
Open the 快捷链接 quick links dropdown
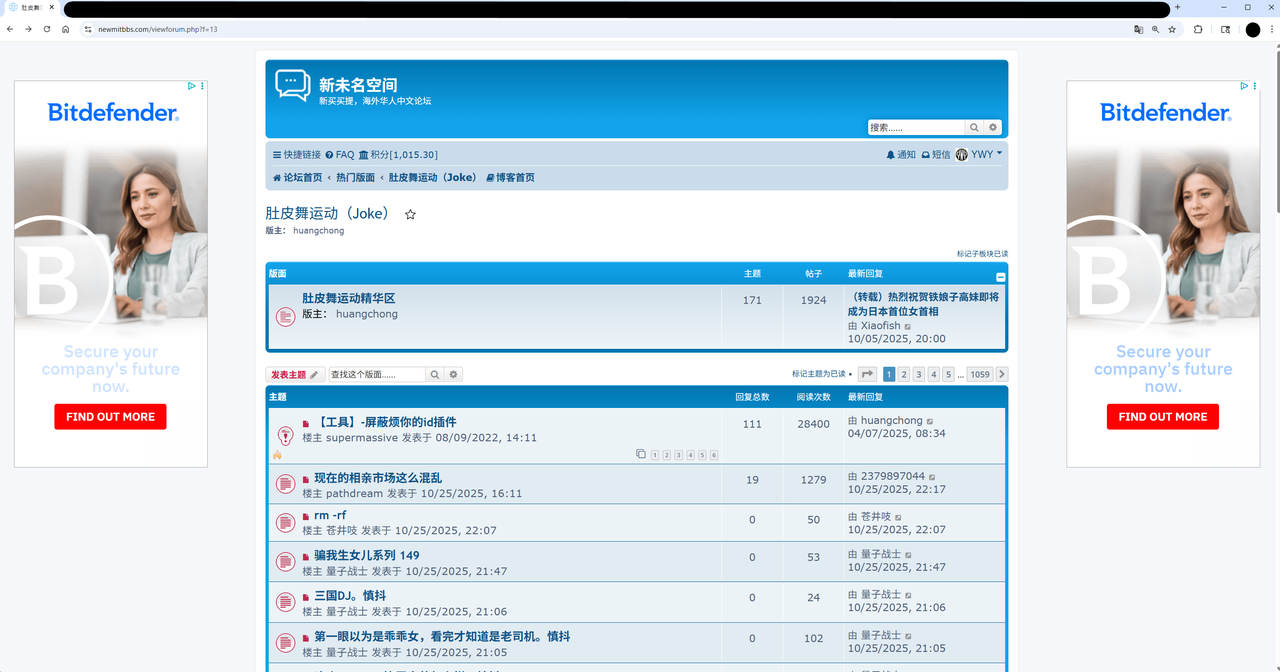297,155
